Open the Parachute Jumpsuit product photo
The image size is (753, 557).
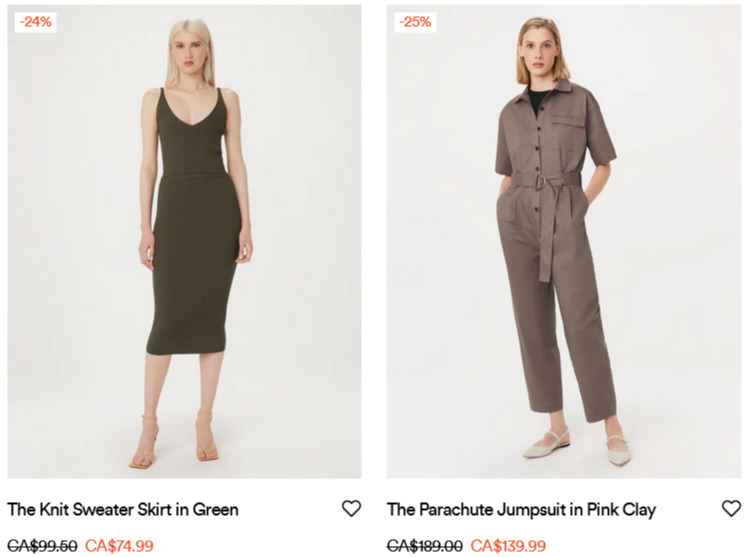tap(564, 242)
